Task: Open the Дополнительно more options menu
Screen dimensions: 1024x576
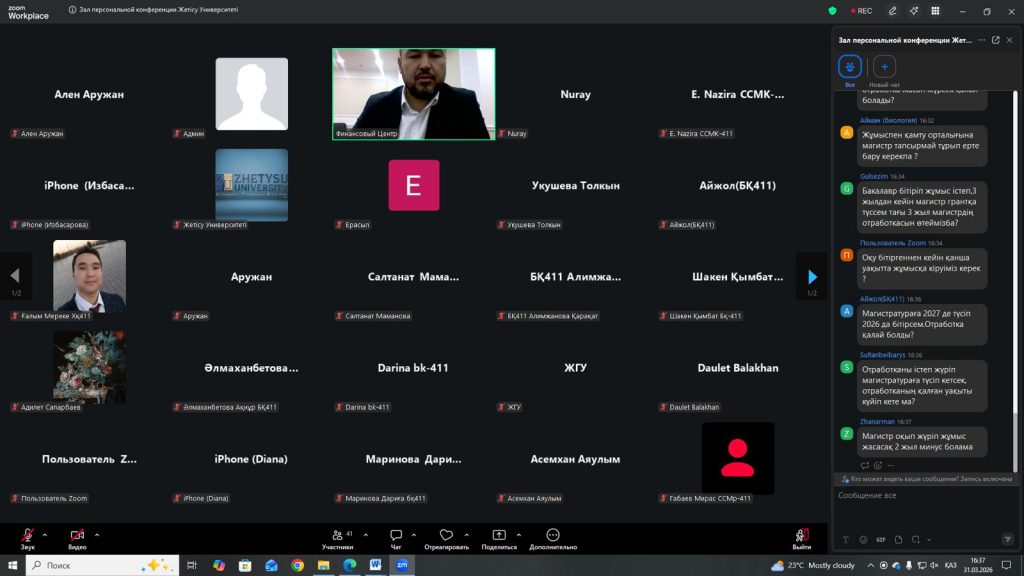Action: click(x=553, y=536)
